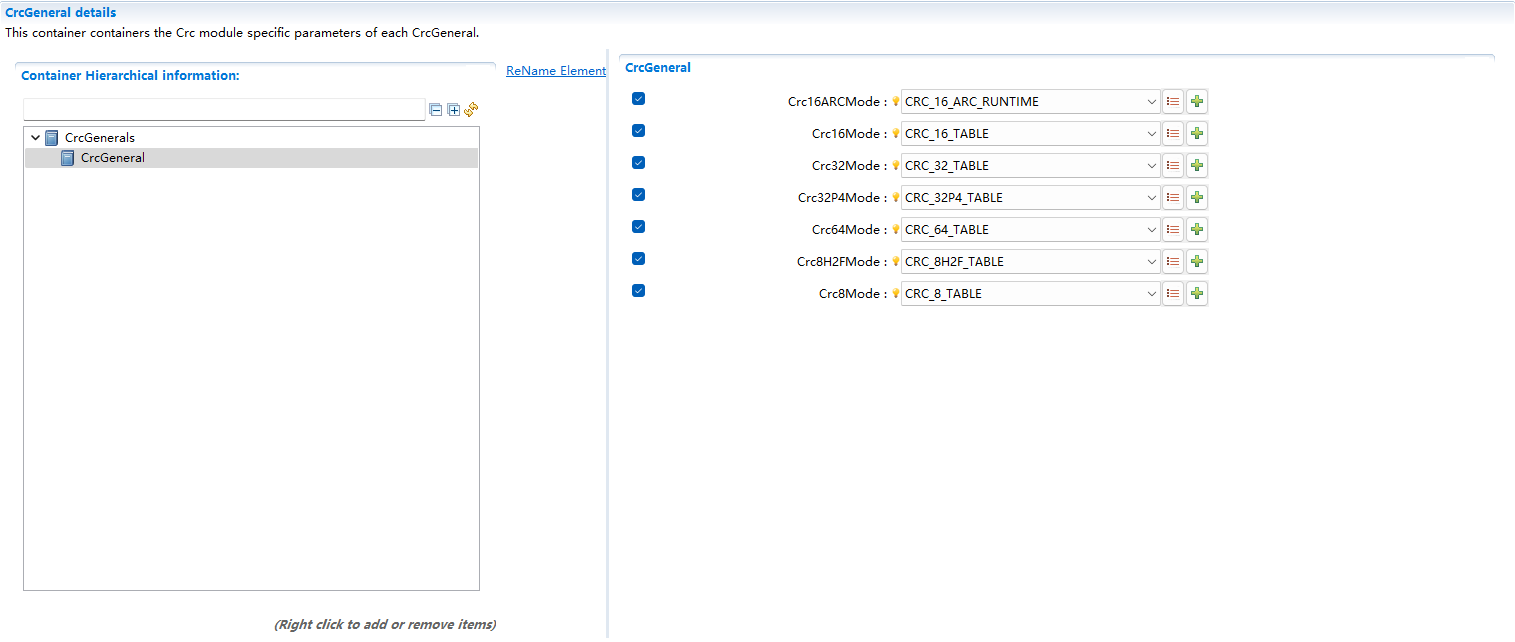Click the red list icon for Crc64Mode
Screen dimensions: 1515x642
pyautogui.click(x=1173, y=230)
